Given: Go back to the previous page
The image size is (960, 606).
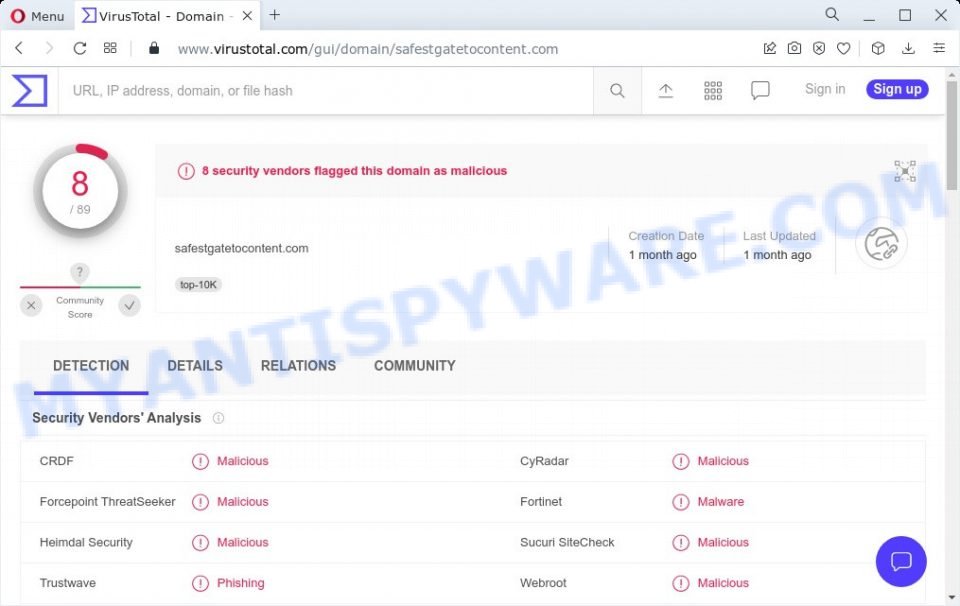Looking at the screenshot, I should (20, 48).
